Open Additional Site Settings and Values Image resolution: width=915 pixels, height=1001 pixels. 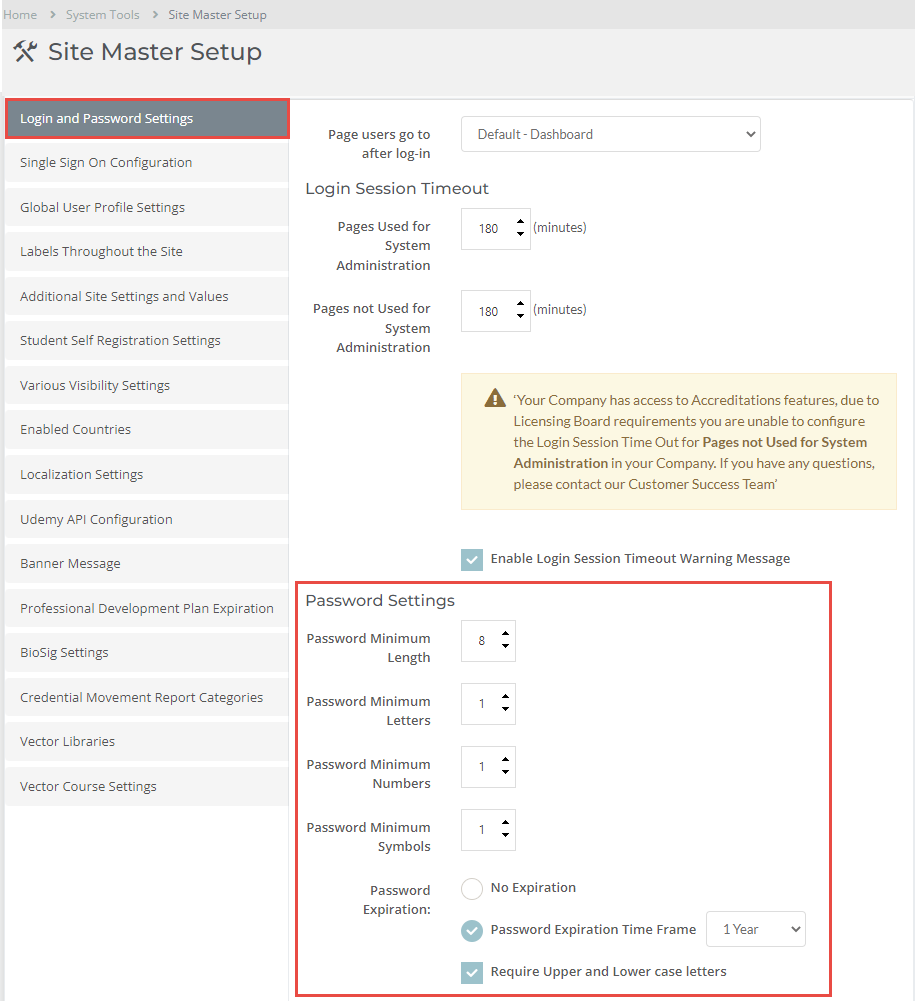(x=147, y=296)
